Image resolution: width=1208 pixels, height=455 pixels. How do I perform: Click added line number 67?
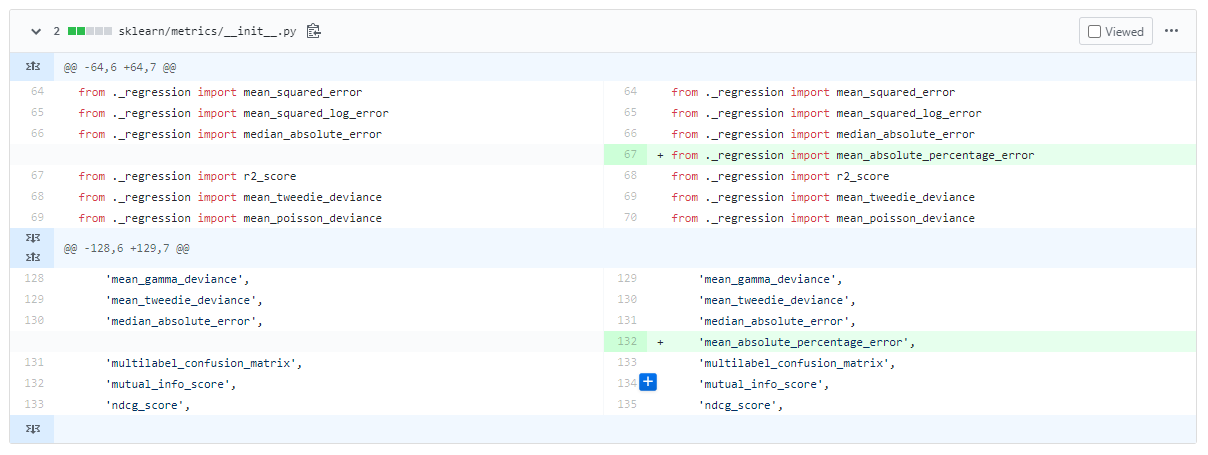(x=629, y=155)
